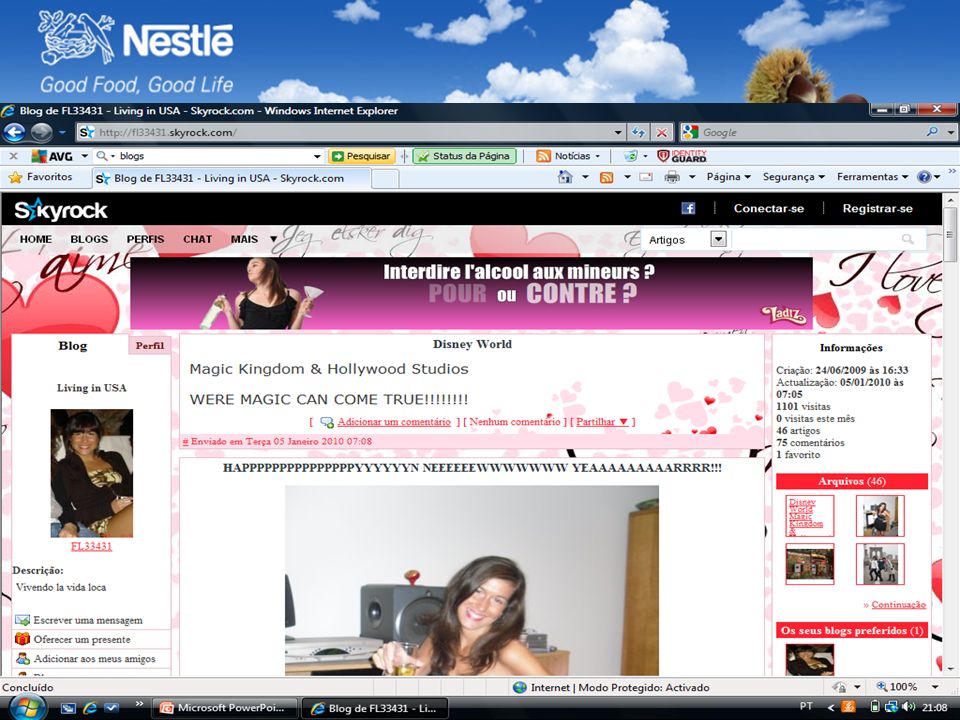This screenshot has height=720, width=960.
Task: Expand the MAIS menu arrow
Action: [x=274, y=239]
